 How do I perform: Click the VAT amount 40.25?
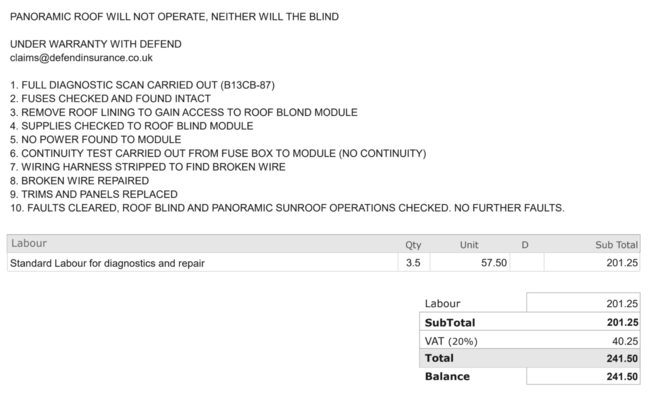coord(625,341)
